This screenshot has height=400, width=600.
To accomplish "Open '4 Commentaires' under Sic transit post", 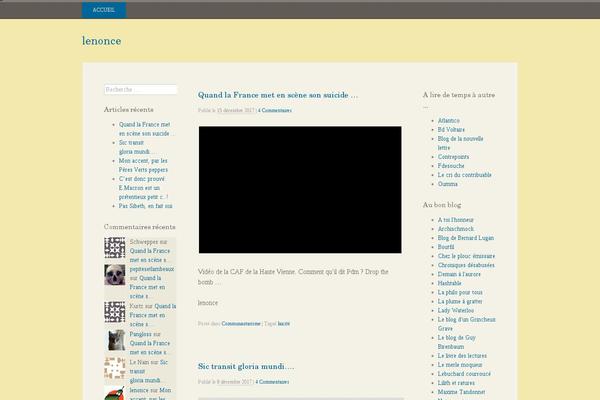I will [x=272, y=382].
